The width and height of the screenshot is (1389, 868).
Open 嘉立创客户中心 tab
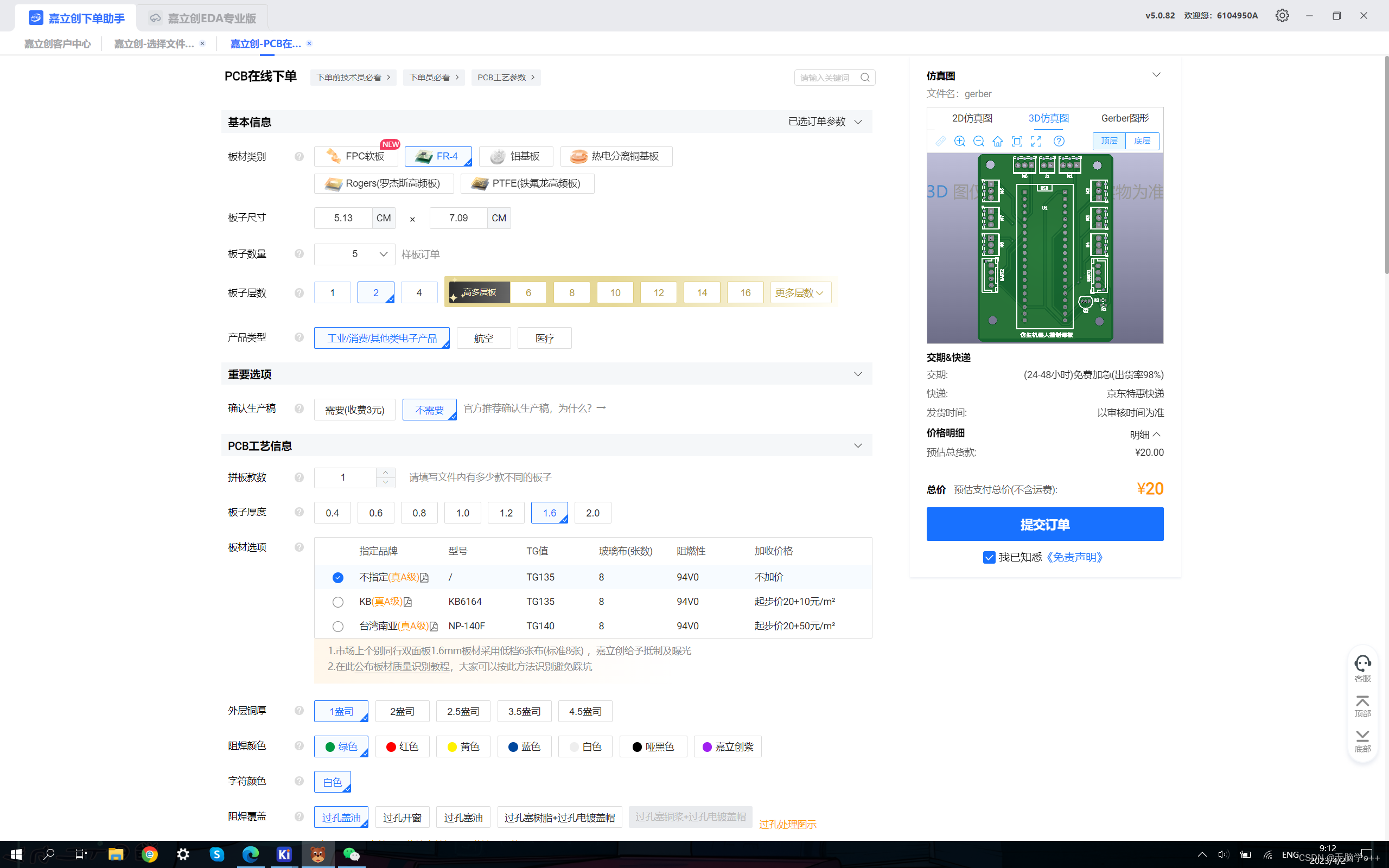(x=58, y=43)
